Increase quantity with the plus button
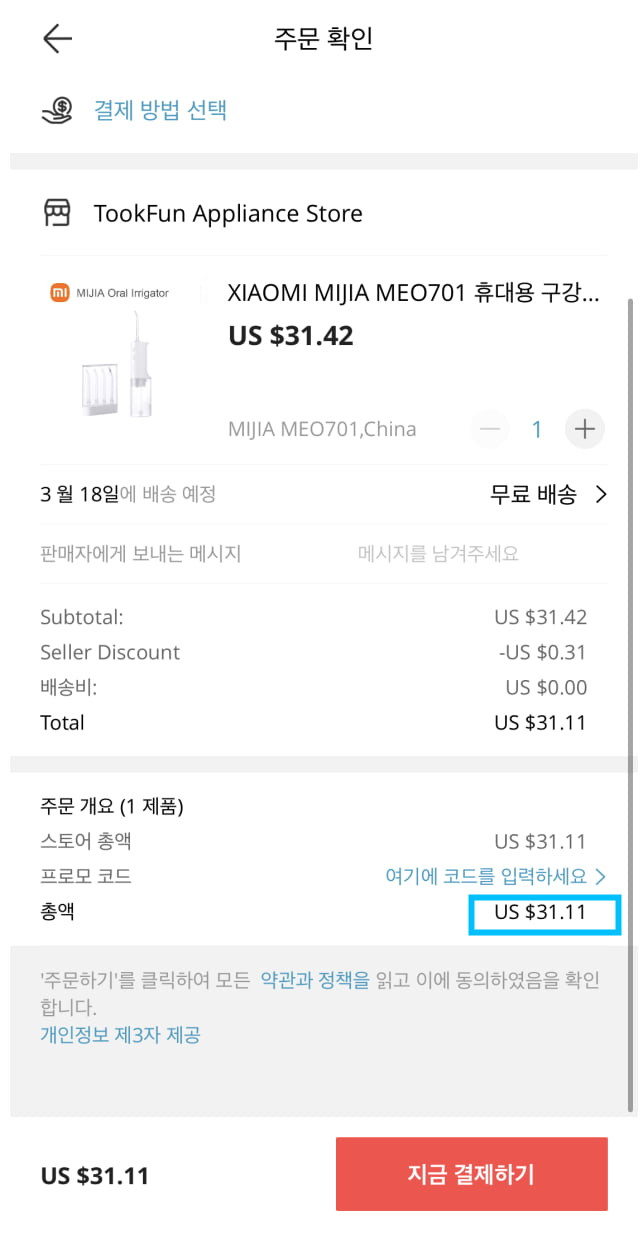The height and width of the screenshot is (1235, 644). pyautogui.click(x=585, y=430)
